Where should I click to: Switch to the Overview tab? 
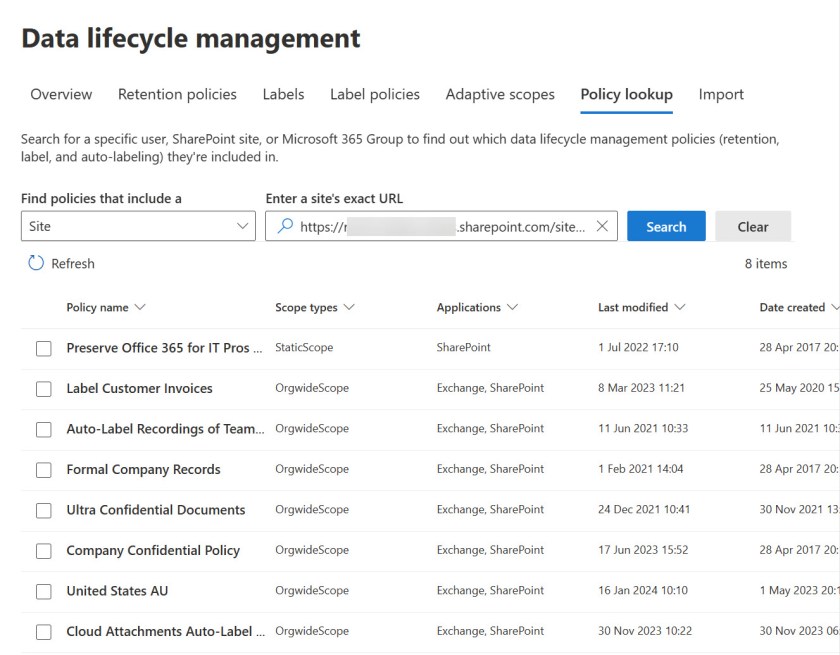tap(61, 94)
